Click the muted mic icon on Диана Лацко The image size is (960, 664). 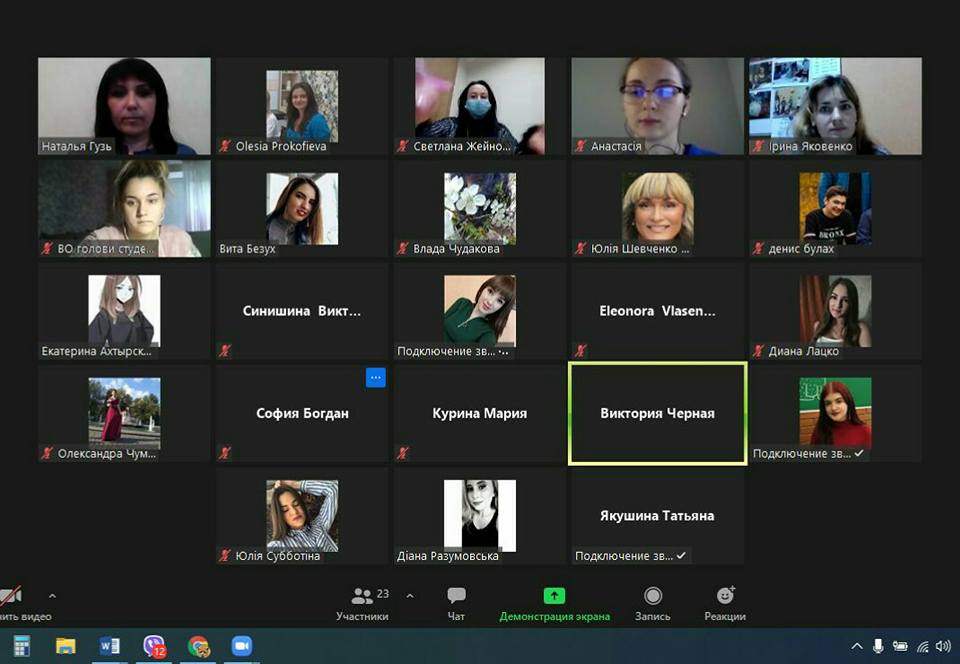click(x=760, y=351)
